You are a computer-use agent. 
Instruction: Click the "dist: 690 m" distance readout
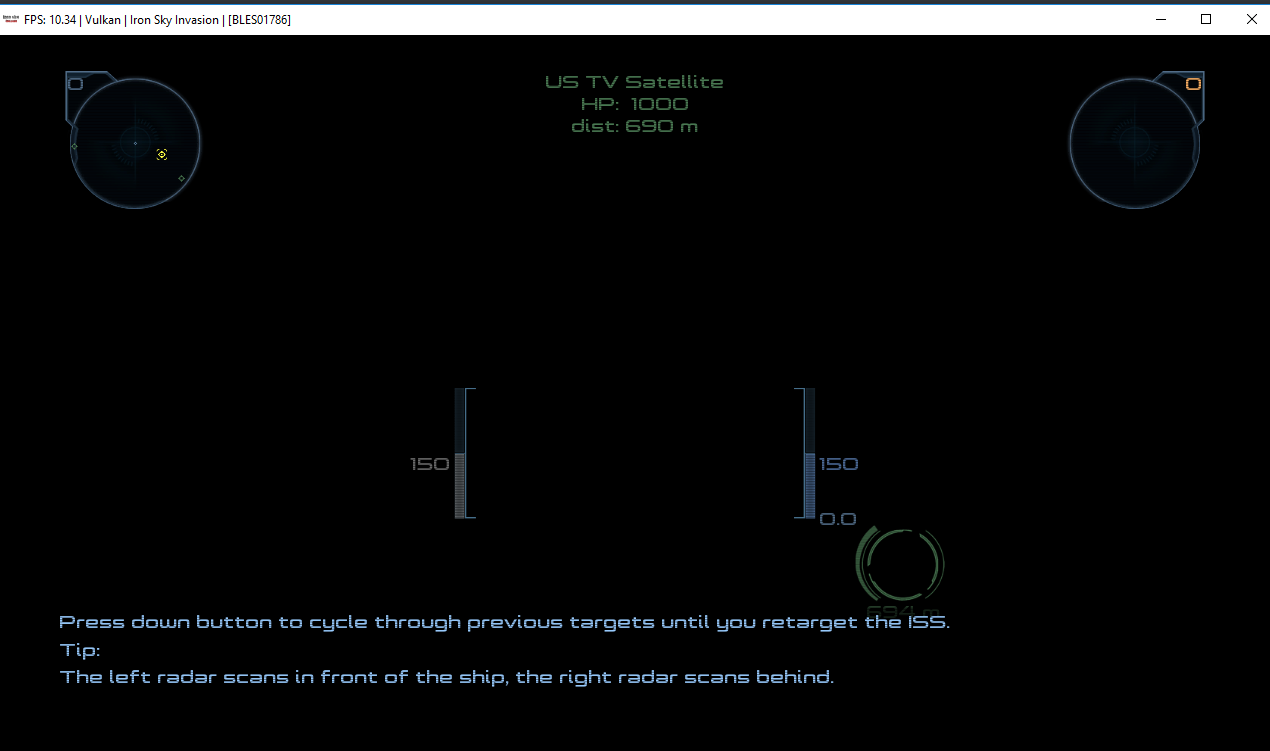pyautogui.click(x=634, y=126)
